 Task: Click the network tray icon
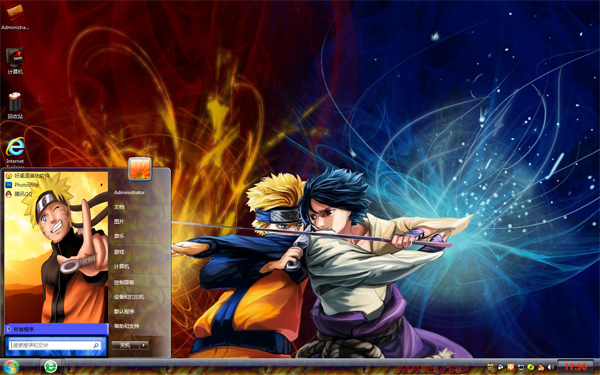click(x=521, y=367)
